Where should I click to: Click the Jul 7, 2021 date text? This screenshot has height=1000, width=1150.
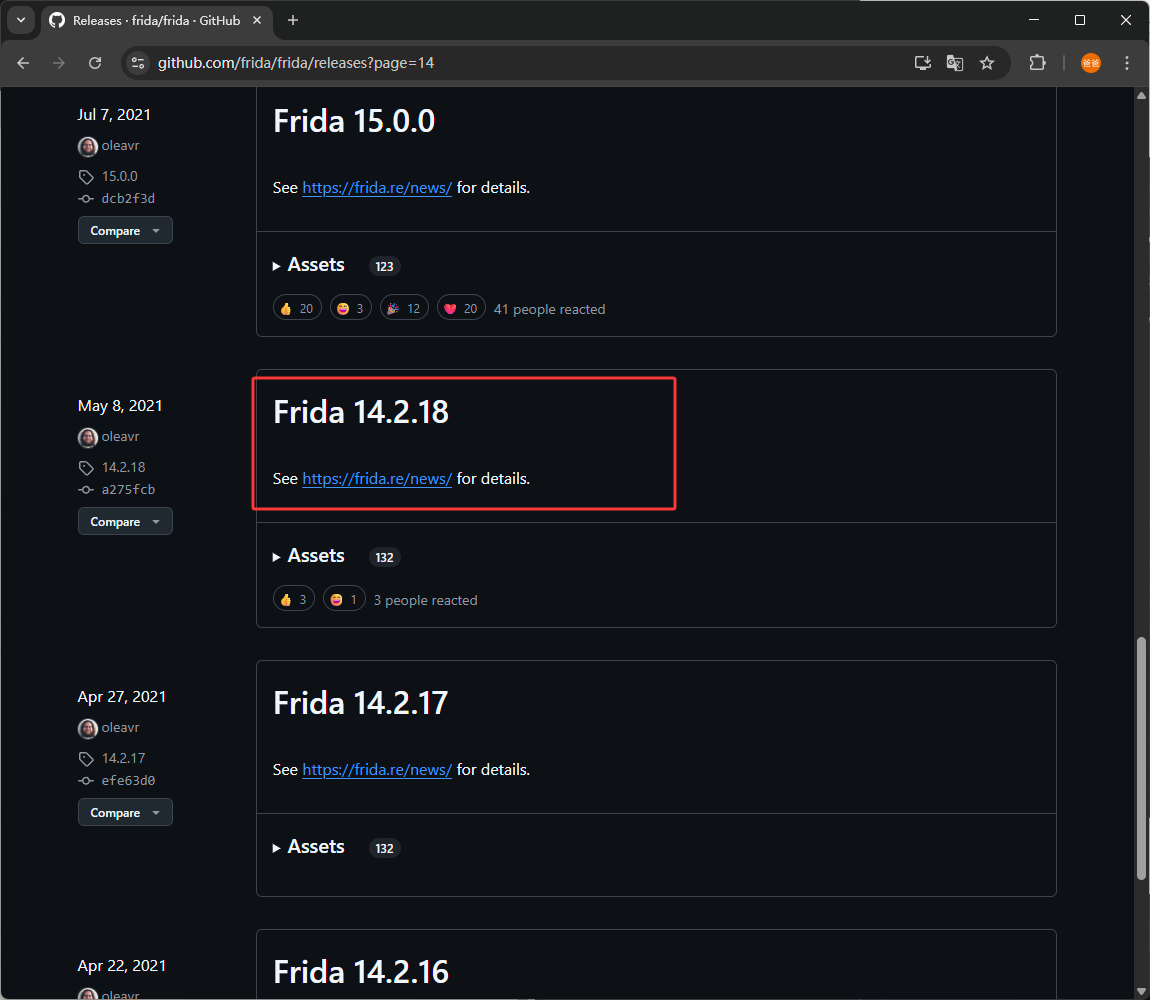[114, 114]
